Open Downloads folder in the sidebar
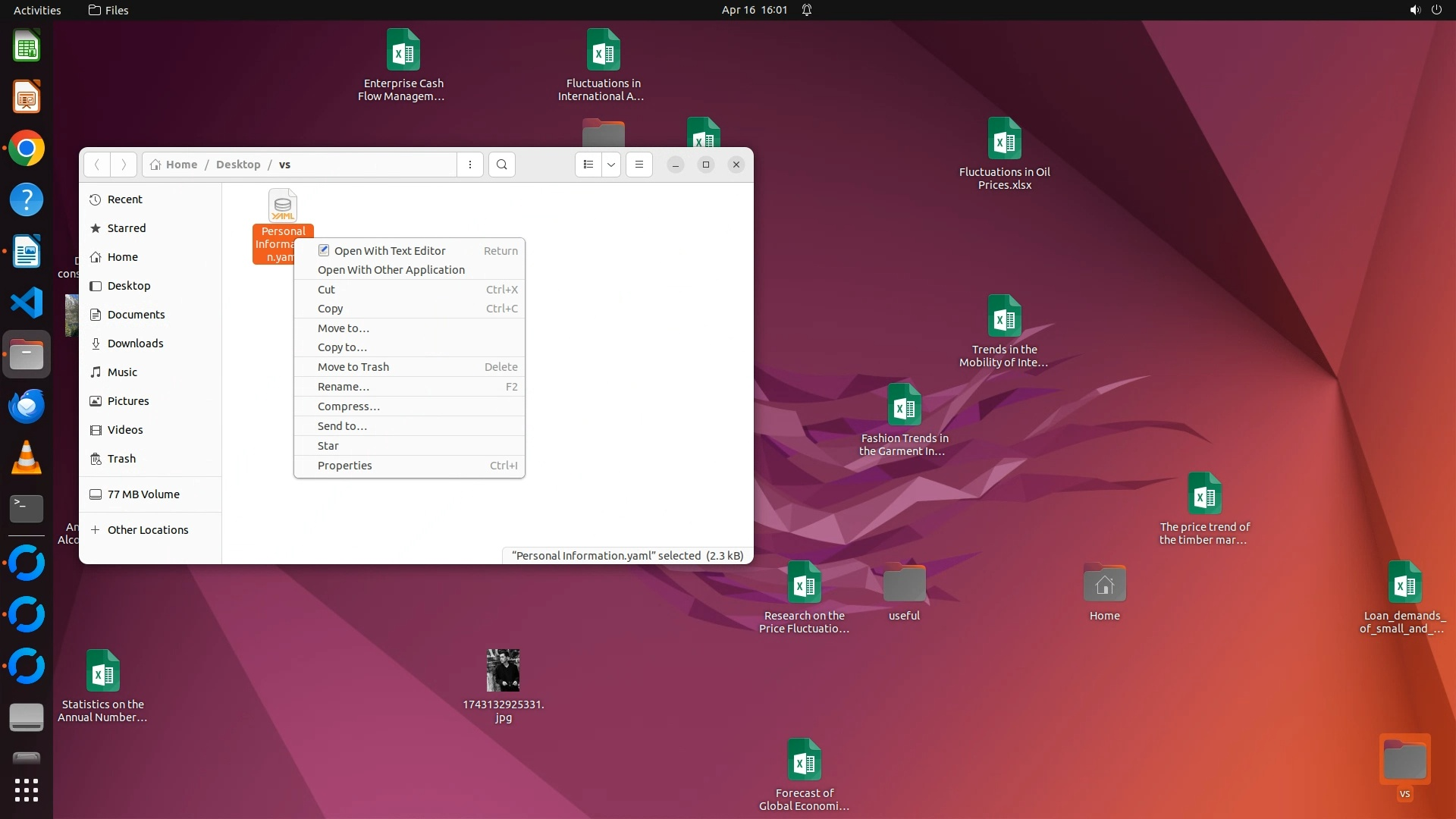The width and height of the screenshot is (1456, 819). click(135, 344)
